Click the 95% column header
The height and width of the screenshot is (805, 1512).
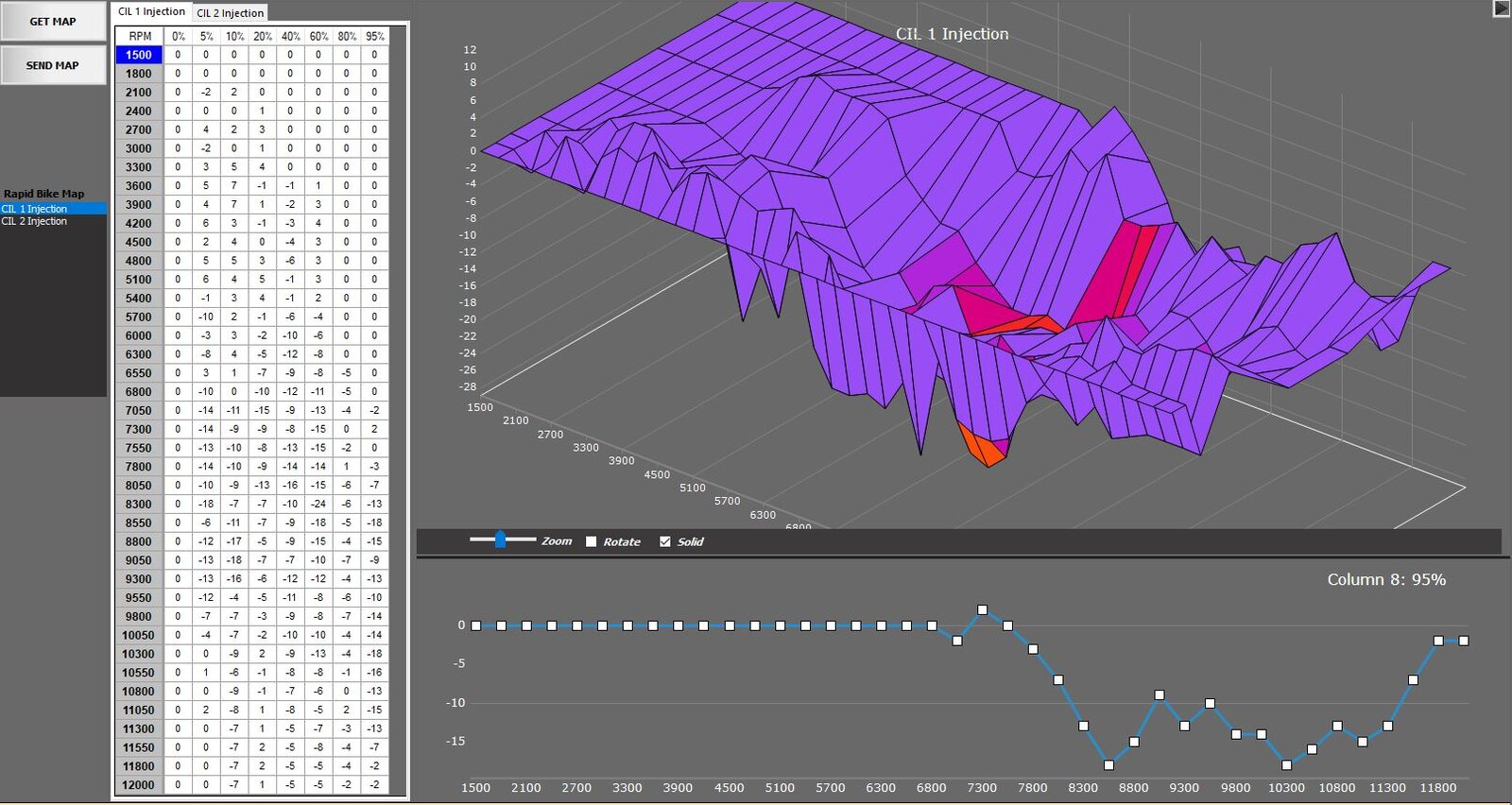375,36
